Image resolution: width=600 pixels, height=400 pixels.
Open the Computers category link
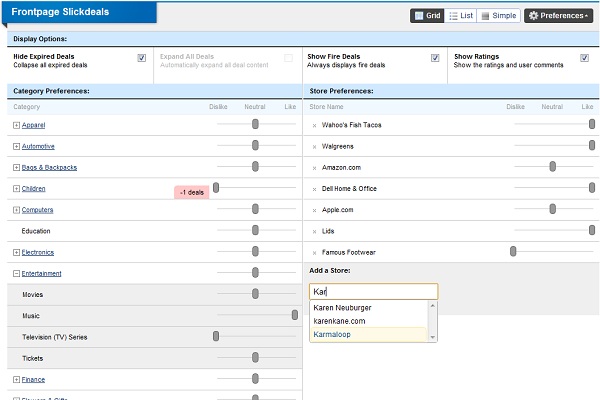point(37,210)
